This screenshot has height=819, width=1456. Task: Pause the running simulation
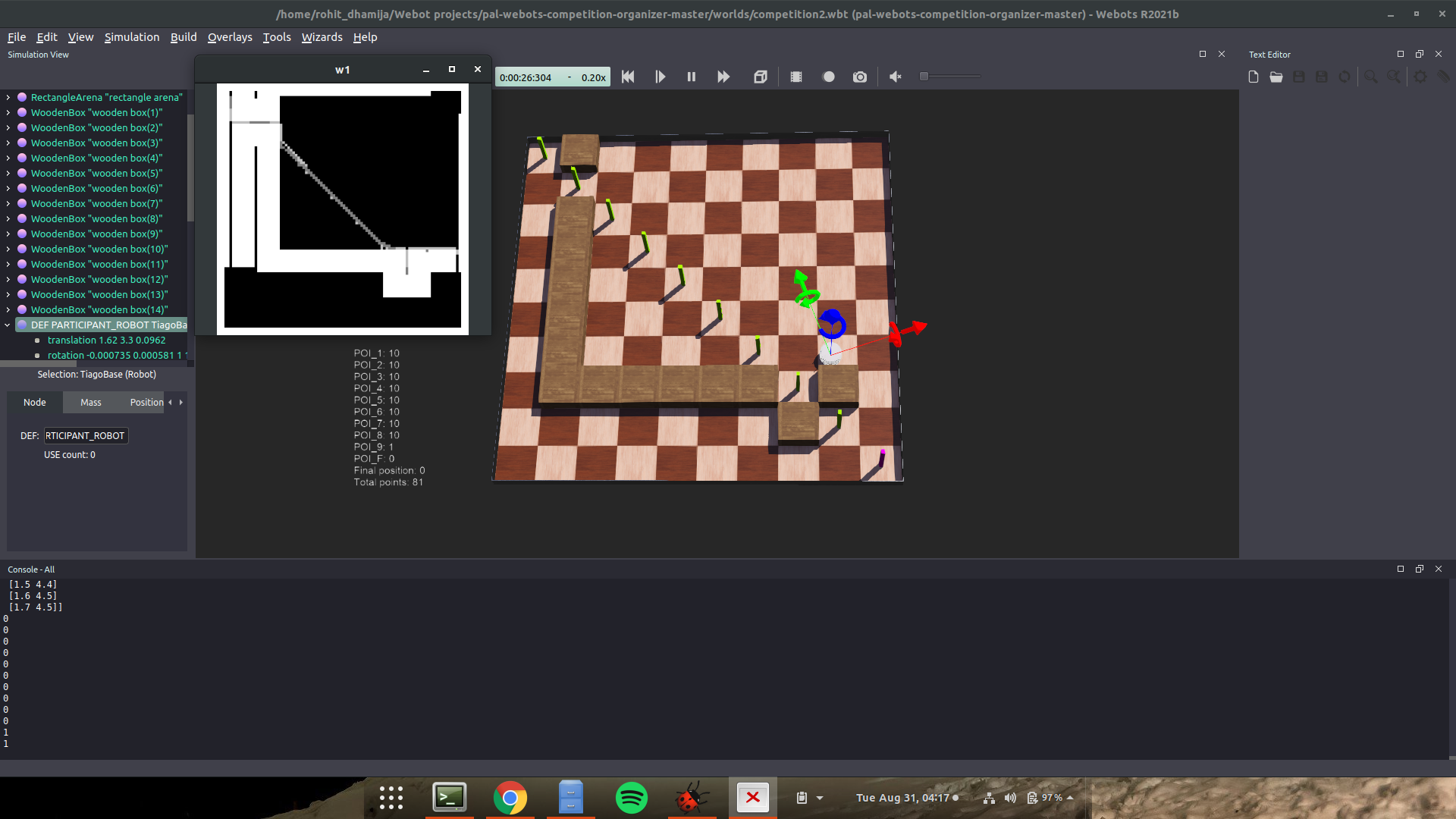tap(692, 77)
